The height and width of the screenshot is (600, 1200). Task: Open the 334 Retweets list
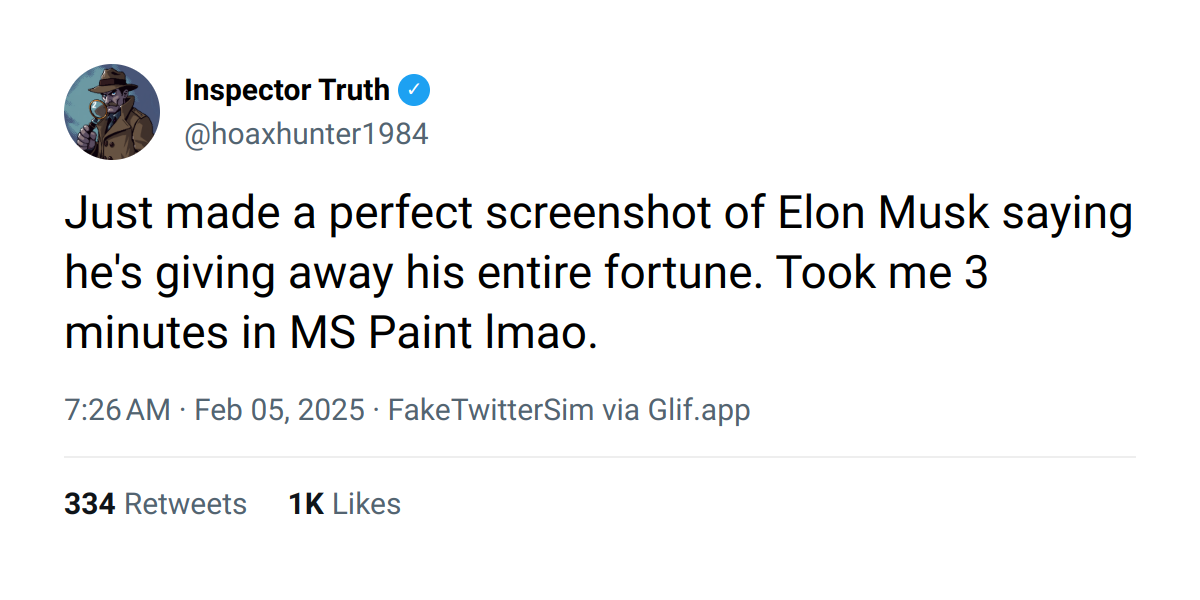pyautogui.click(x=155, y=504)
